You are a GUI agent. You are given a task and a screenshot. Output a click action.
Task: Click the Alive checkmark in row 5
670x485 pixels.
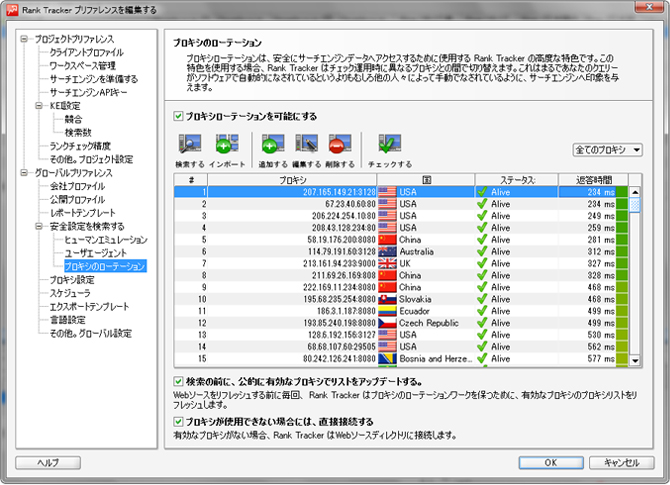482,240
